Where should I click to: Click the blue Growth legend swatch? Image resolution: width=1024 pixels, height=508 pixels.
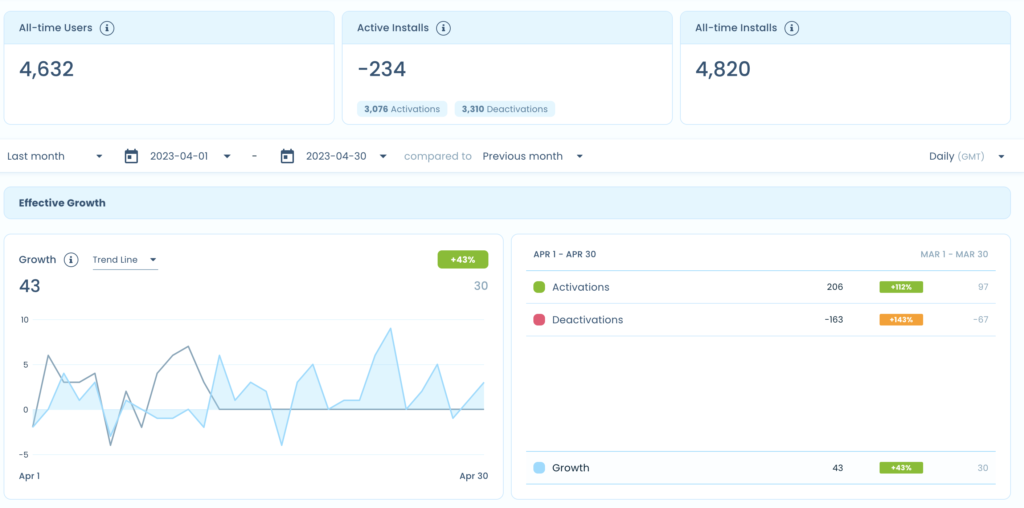(539, 468)
